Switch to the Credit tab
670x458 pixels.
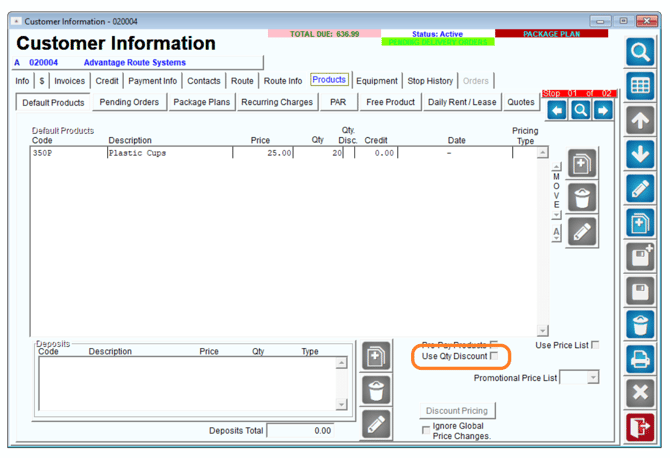(x=107, y=81)
